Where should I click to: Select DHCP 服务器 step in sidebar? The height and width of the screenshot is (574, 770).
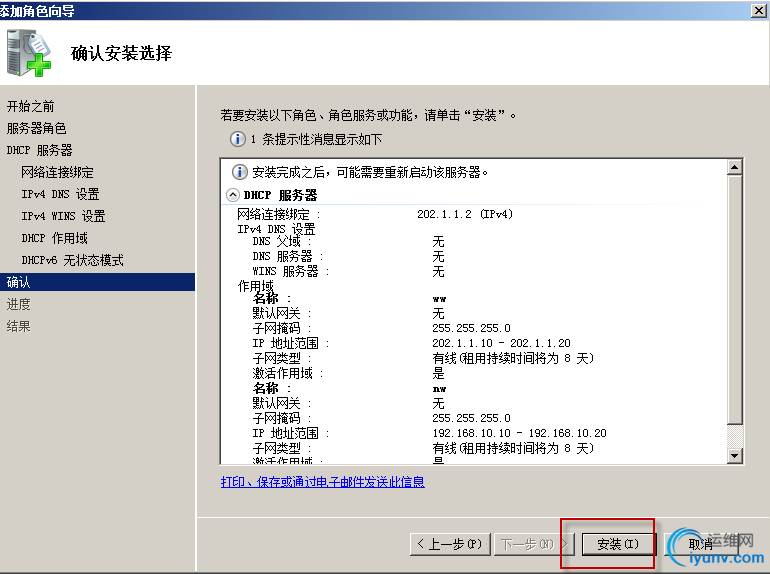click(x=39, y=150)
